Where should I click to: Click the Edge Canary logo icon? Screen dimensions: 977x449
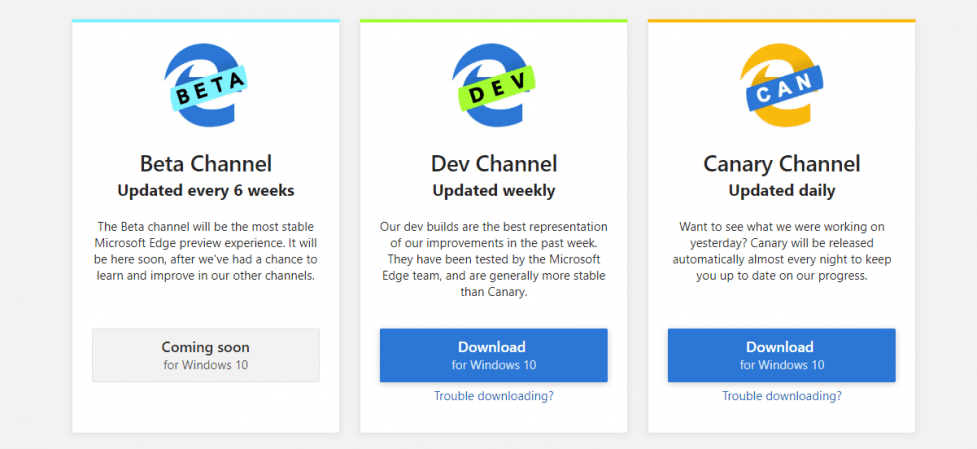[x=781, y=85]
